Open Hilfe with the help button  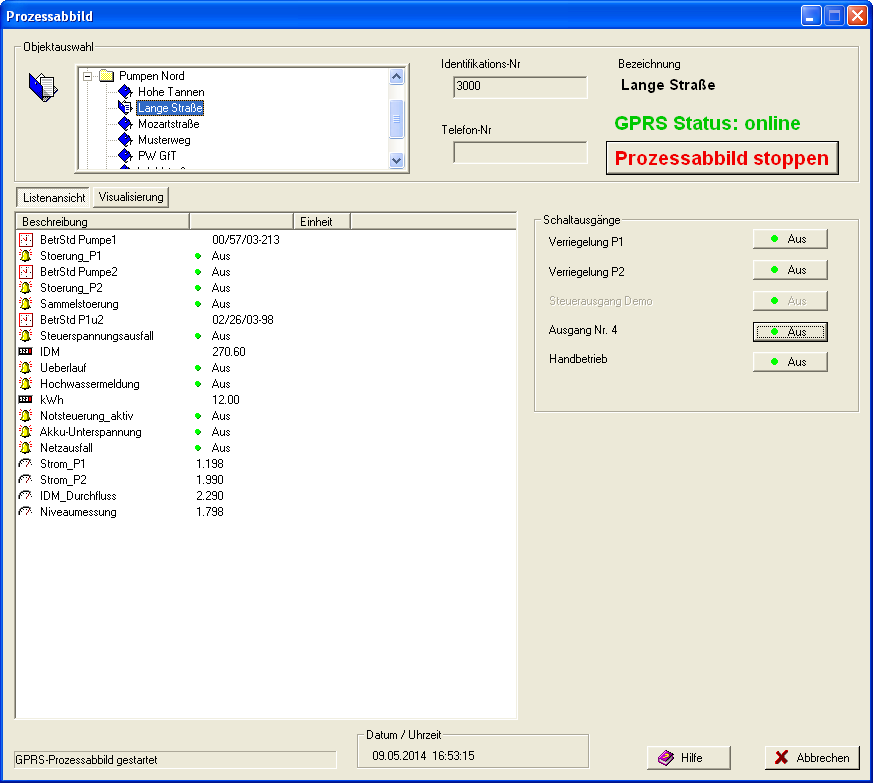click(688, 758)
